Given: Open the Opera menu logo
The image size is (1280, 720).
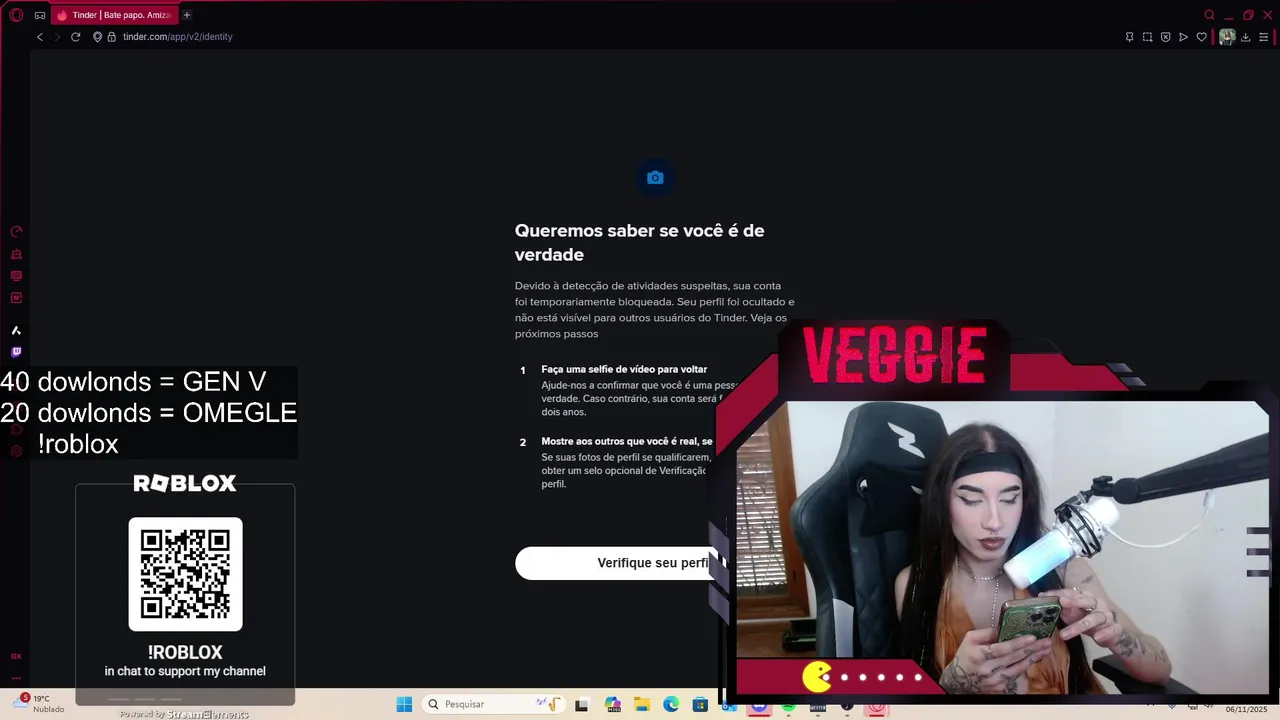Looking at the screenshot, I should coord(16,15).
